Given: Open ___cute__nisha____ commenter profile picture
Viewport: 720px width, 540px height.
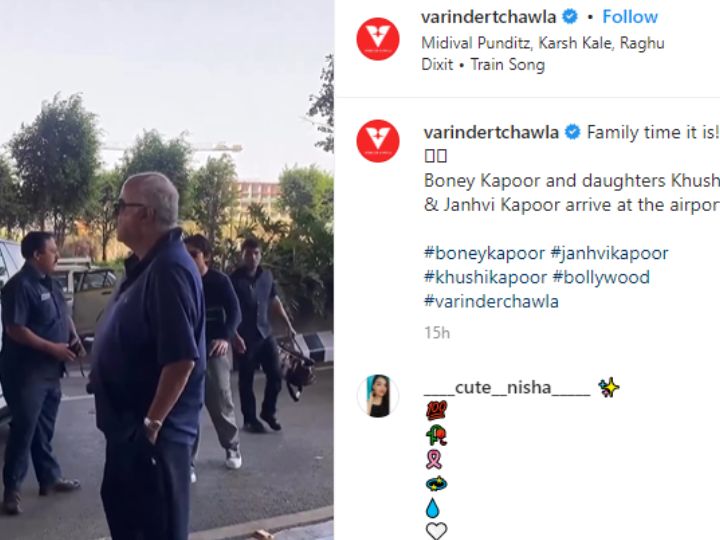Looking at the screenshot, I should point(378,396).
